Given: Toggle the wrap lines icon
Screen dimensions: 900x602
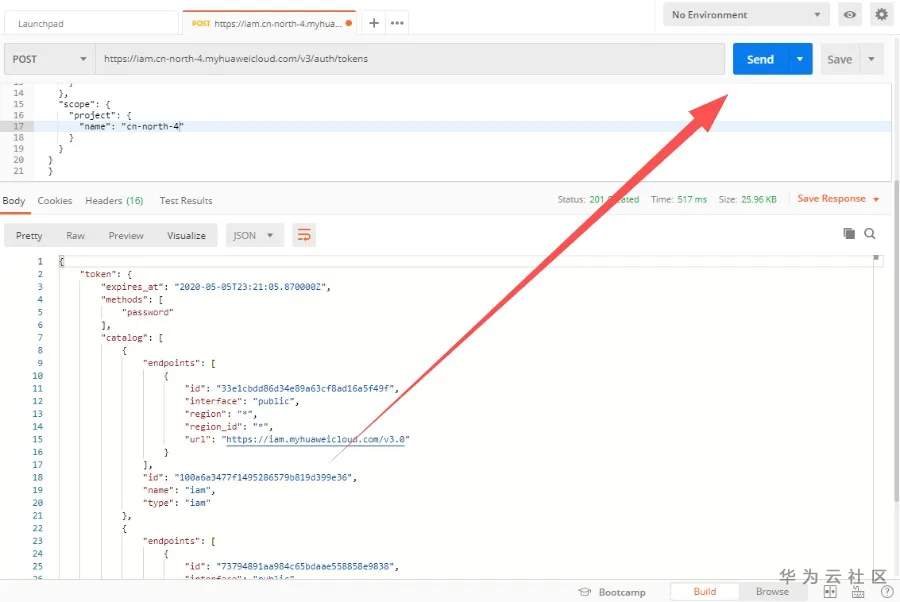Looking at the screenshot, I should click(x=304, y=235).
